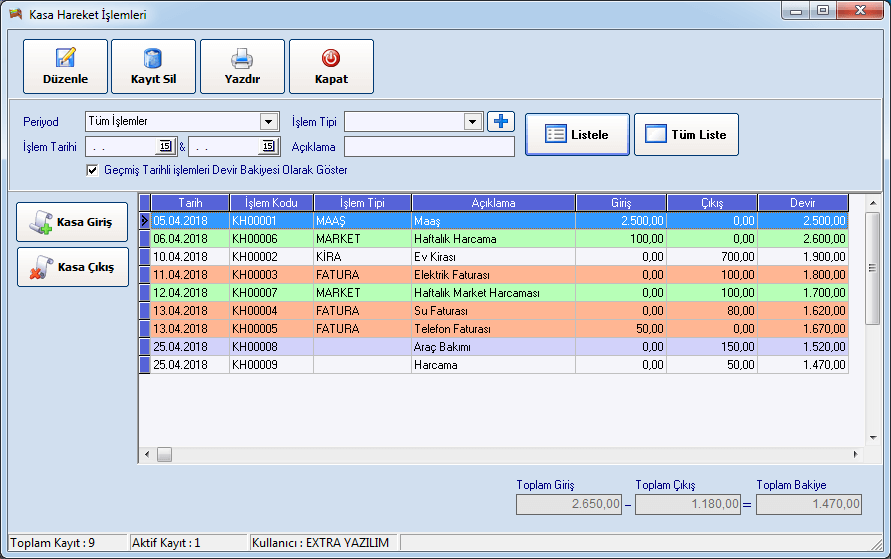
Task: Click the horizontal scrollbar right arrow
Action: pos(855,455)
